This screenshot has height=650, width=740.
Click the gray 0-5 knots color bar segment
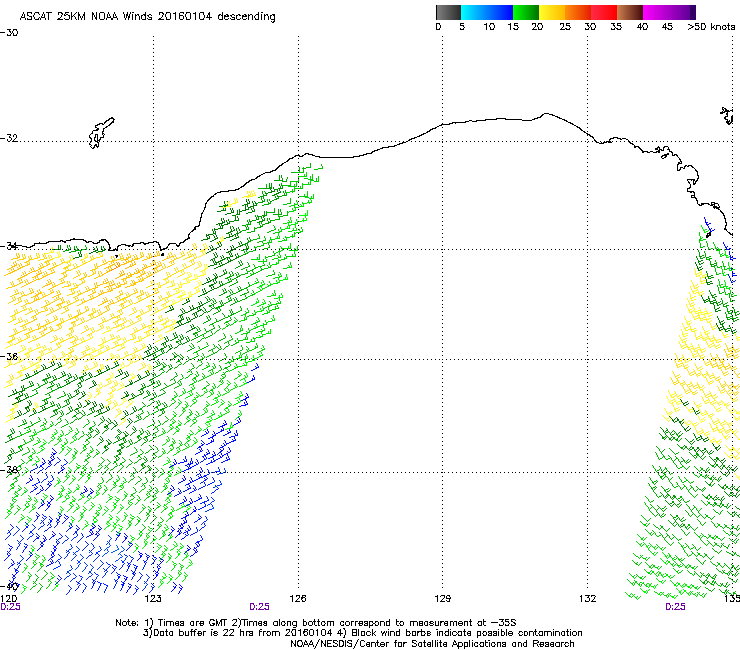click(448, 12)
